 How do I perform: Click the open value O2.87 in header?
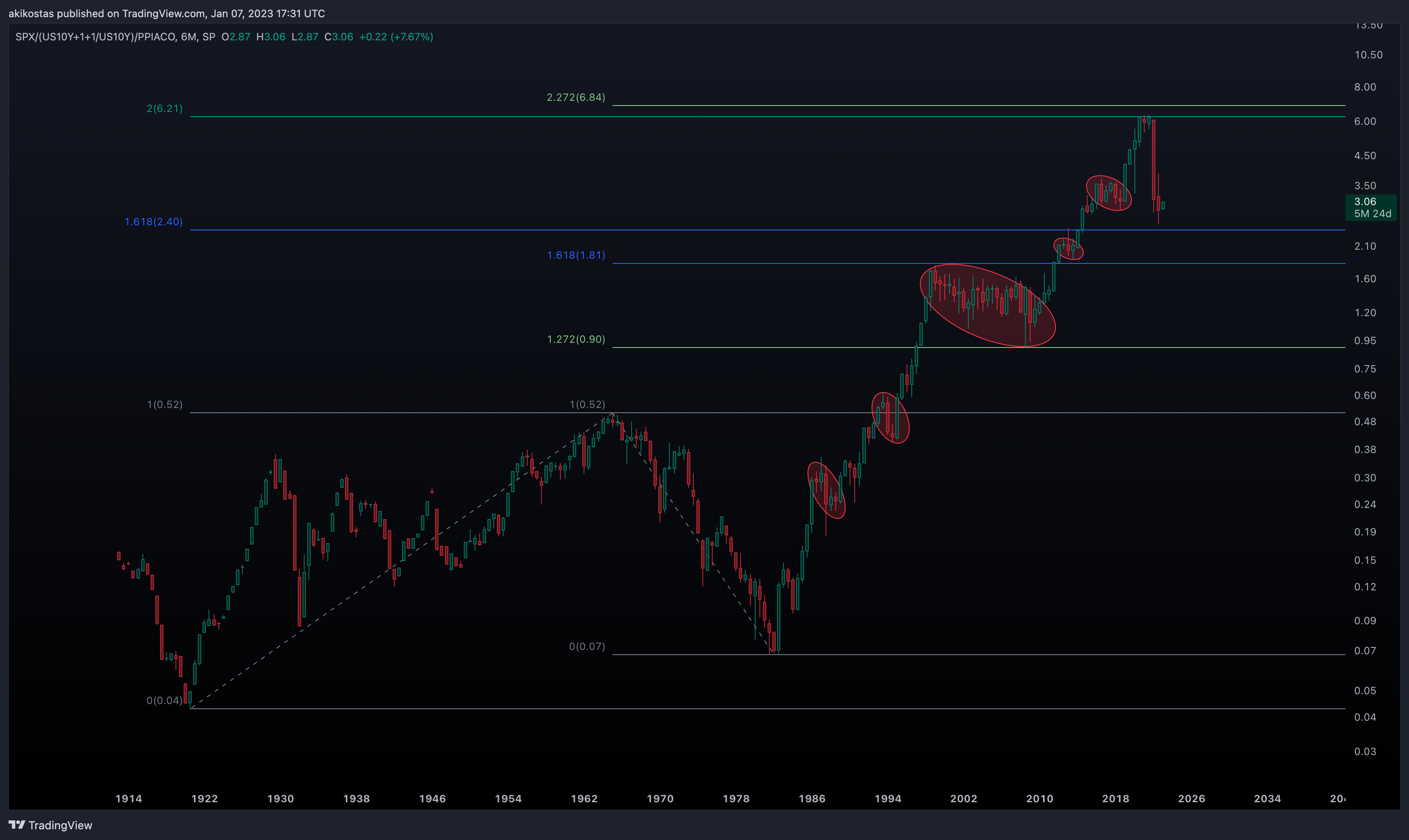236,37
